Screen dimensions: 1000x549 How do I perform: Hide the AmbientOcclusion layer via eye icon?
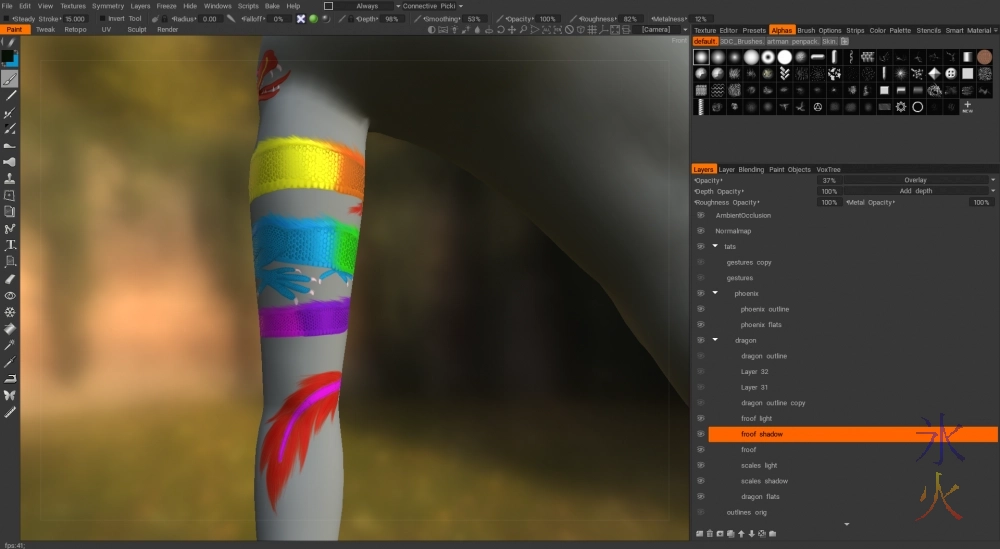(x=700, y=215)
